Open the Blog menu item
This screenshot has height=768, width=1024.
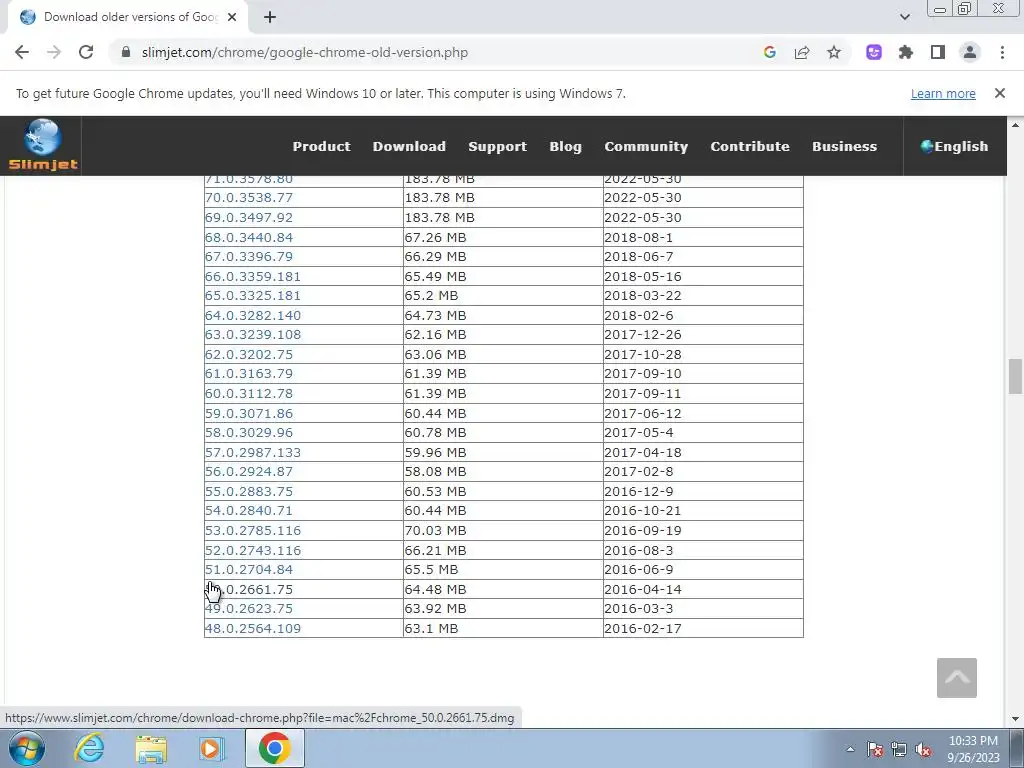[x=566, y=146]
